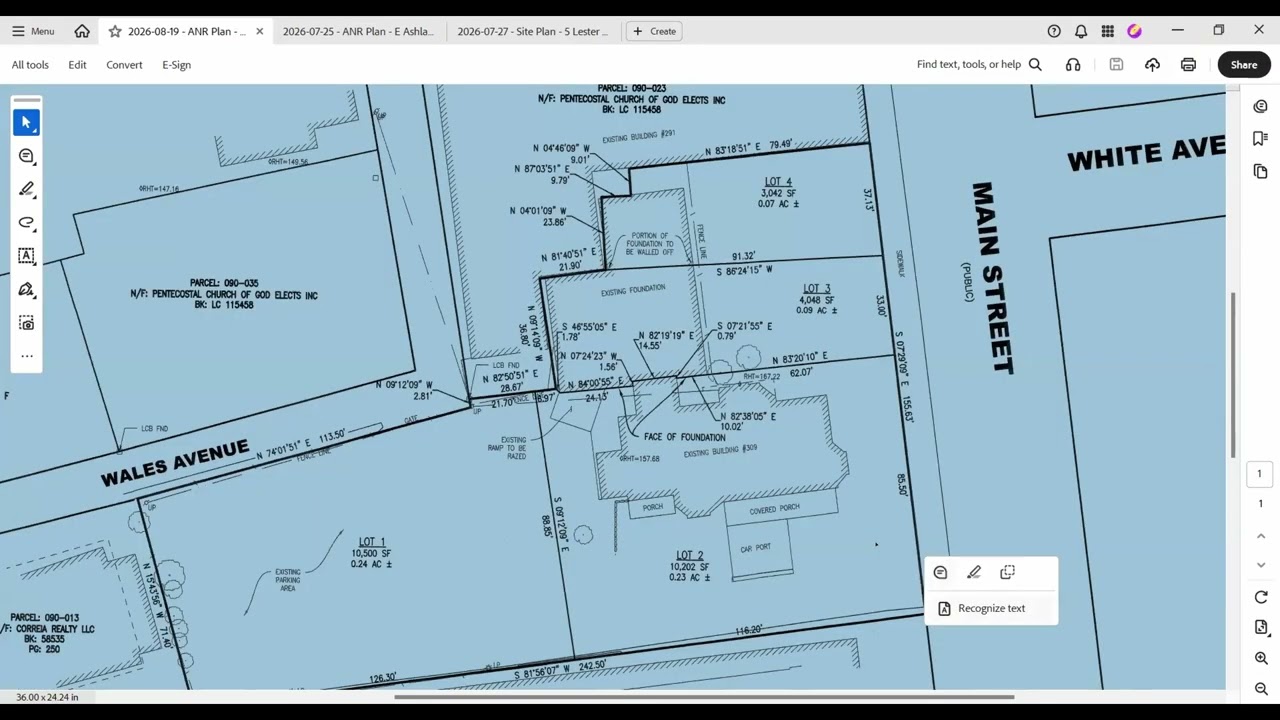Star the 2026-08-19 ANR Plan tab
The width and height of the screenshot is (1280, 720).
pos(115,31)
